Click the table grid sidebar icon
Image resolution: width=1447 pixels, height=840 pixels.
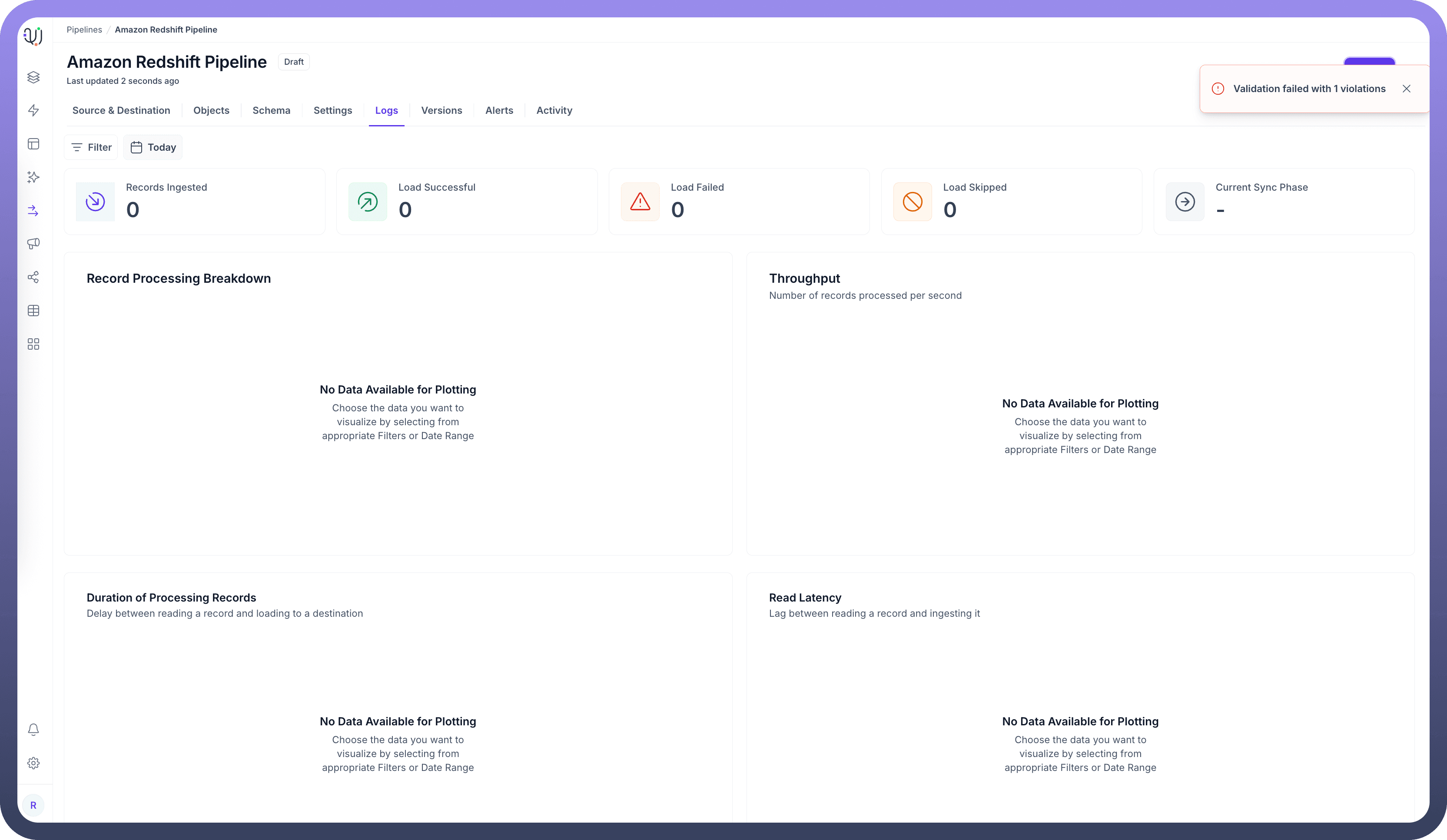(x=33, y=311)
